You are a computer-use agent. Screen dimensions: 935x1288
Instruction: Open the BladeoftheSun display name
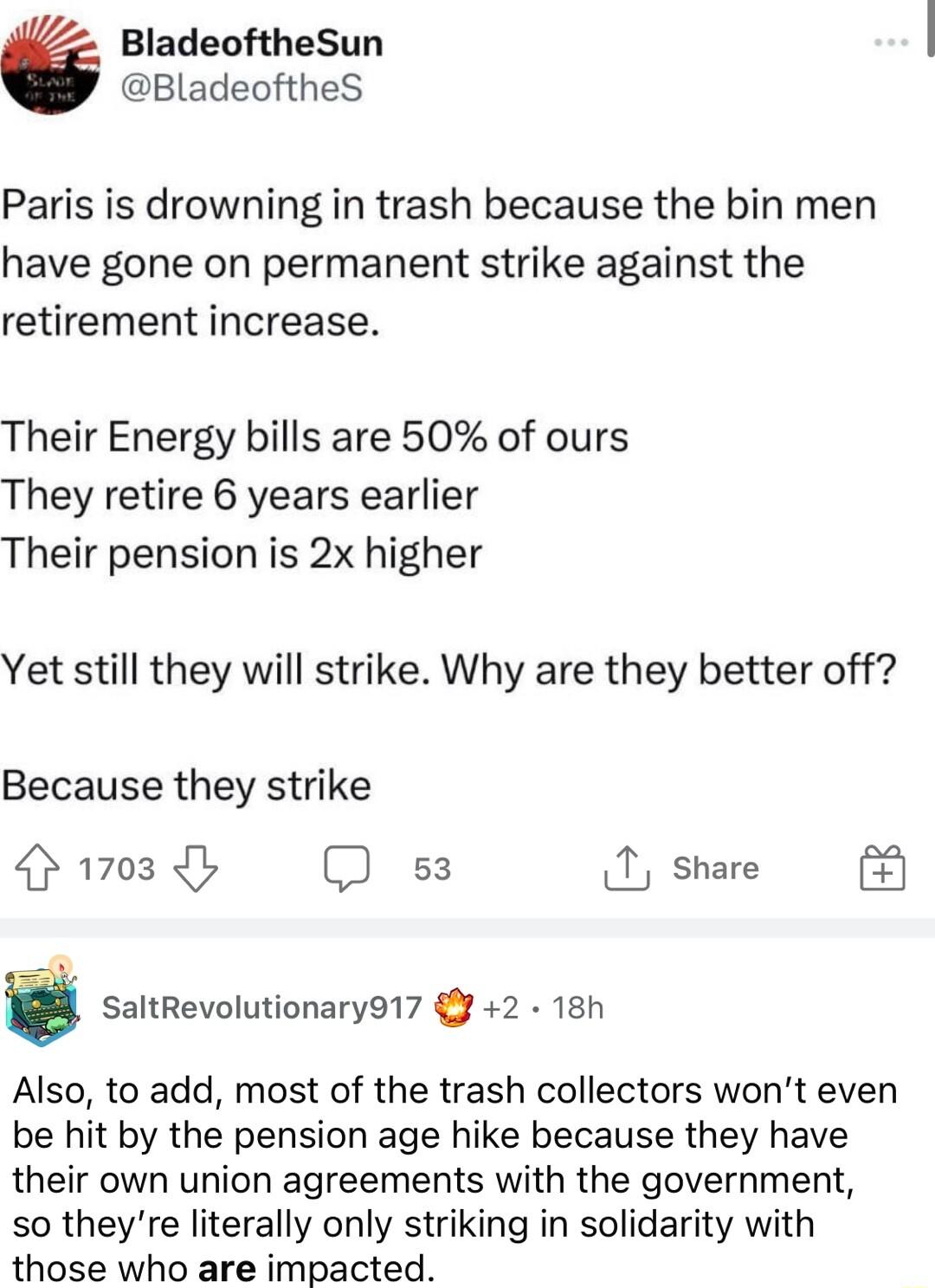pyautogui.click(x=251, y=42)
